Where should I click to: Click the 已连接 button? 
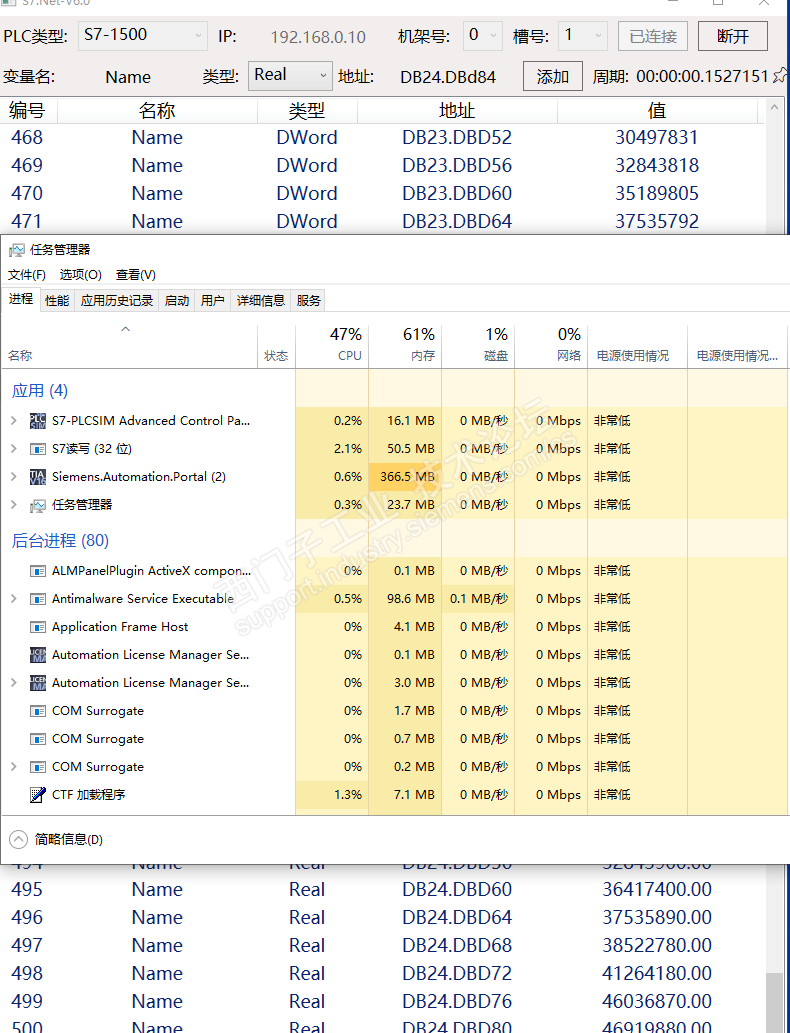click(653, 36)
